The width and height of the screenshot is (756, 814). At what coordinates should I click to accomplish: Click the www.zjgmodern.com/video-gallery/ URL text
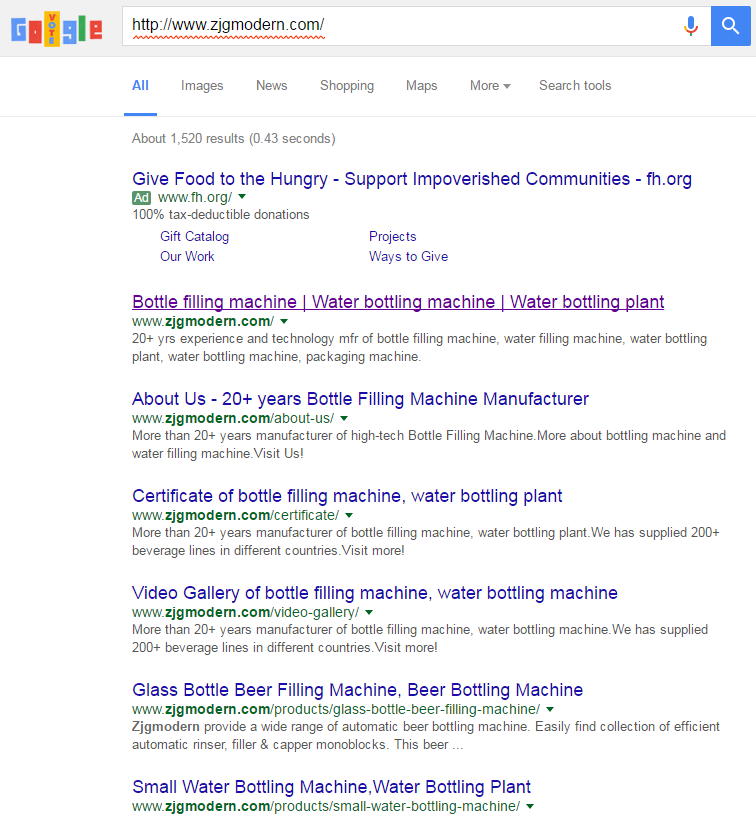pyautogui.click(x=246, y=613)
